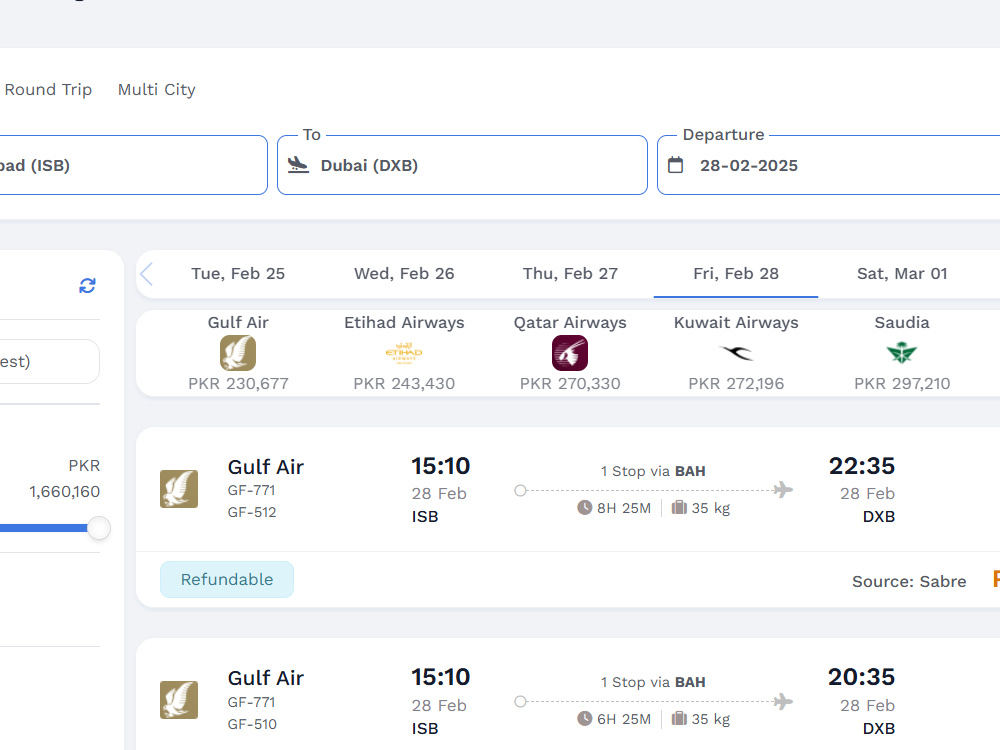
Task: Click Gulf Air logo on GF-510 flight card
Action: coord(179,700)
